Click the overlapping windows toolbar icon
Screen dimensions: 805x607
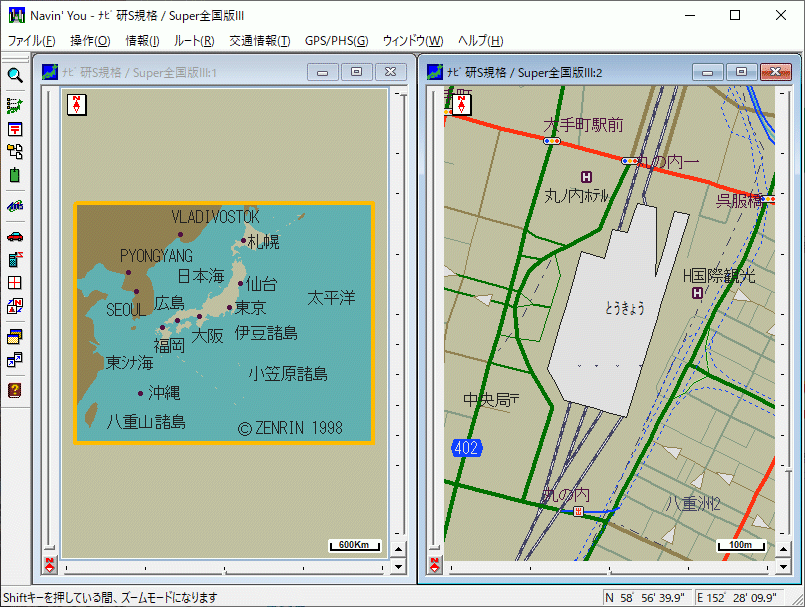point(15,359)
